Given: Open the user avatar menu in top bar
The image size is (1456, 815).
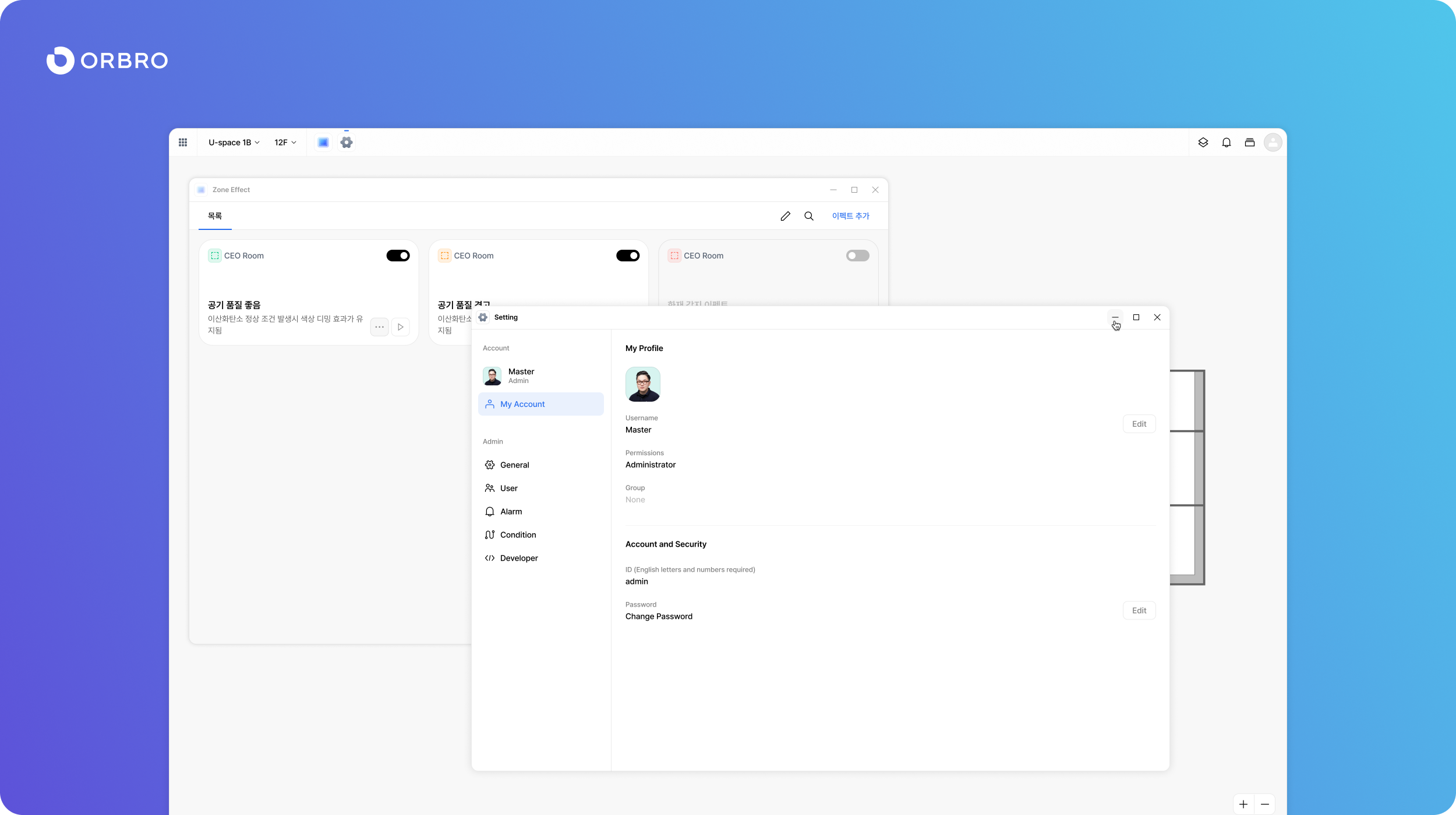Looking at the screenshot, I should (1273, 143).
